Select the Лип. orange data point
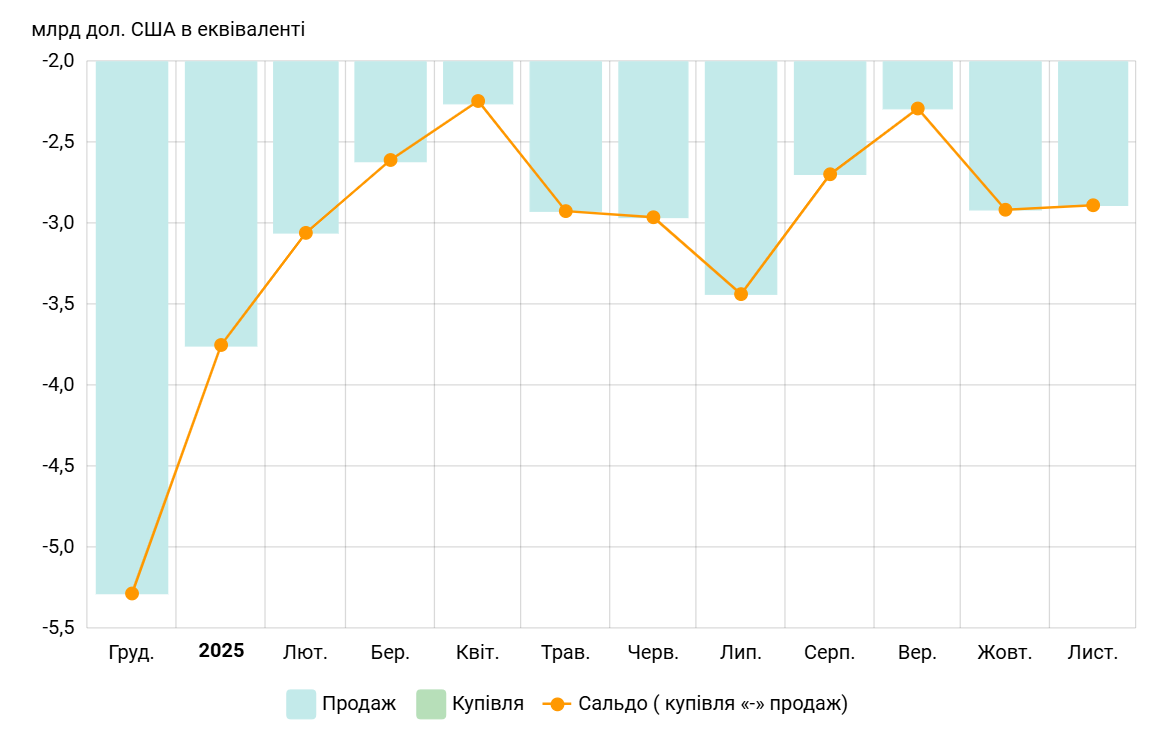Image resolution: width=1161 pixels, height=750 pixels. coord(741,294)
